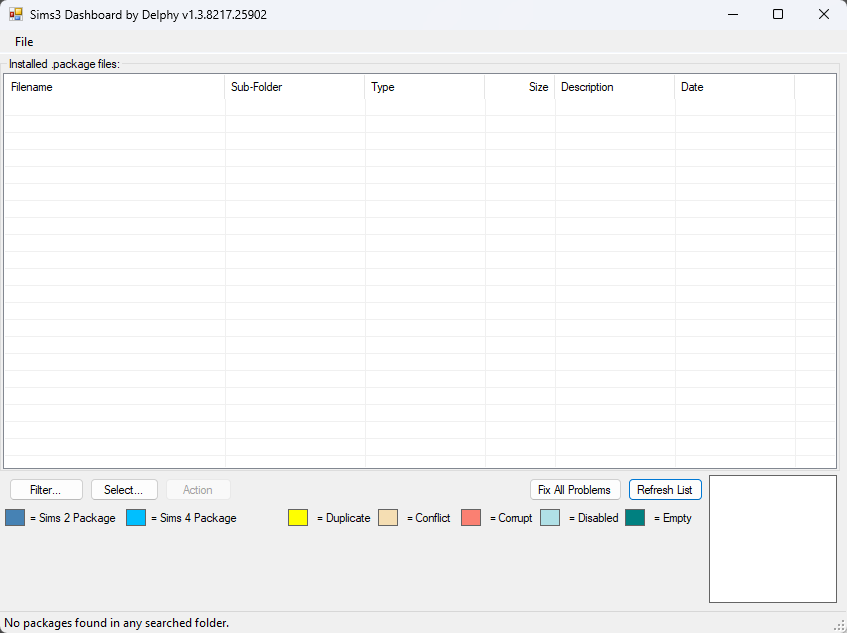The image size is (847, 633).
Task: Open the Select... options button
Action: coord(124,490)
